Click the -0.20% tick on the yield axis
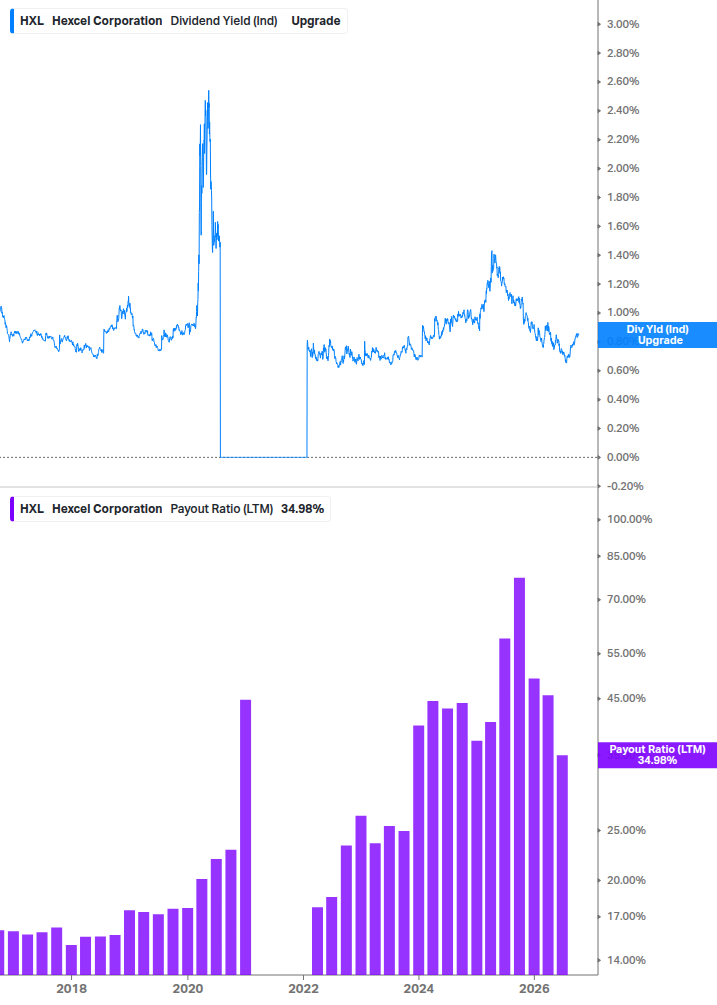Viewport: 717px width, 1005px height. [625, 486]
